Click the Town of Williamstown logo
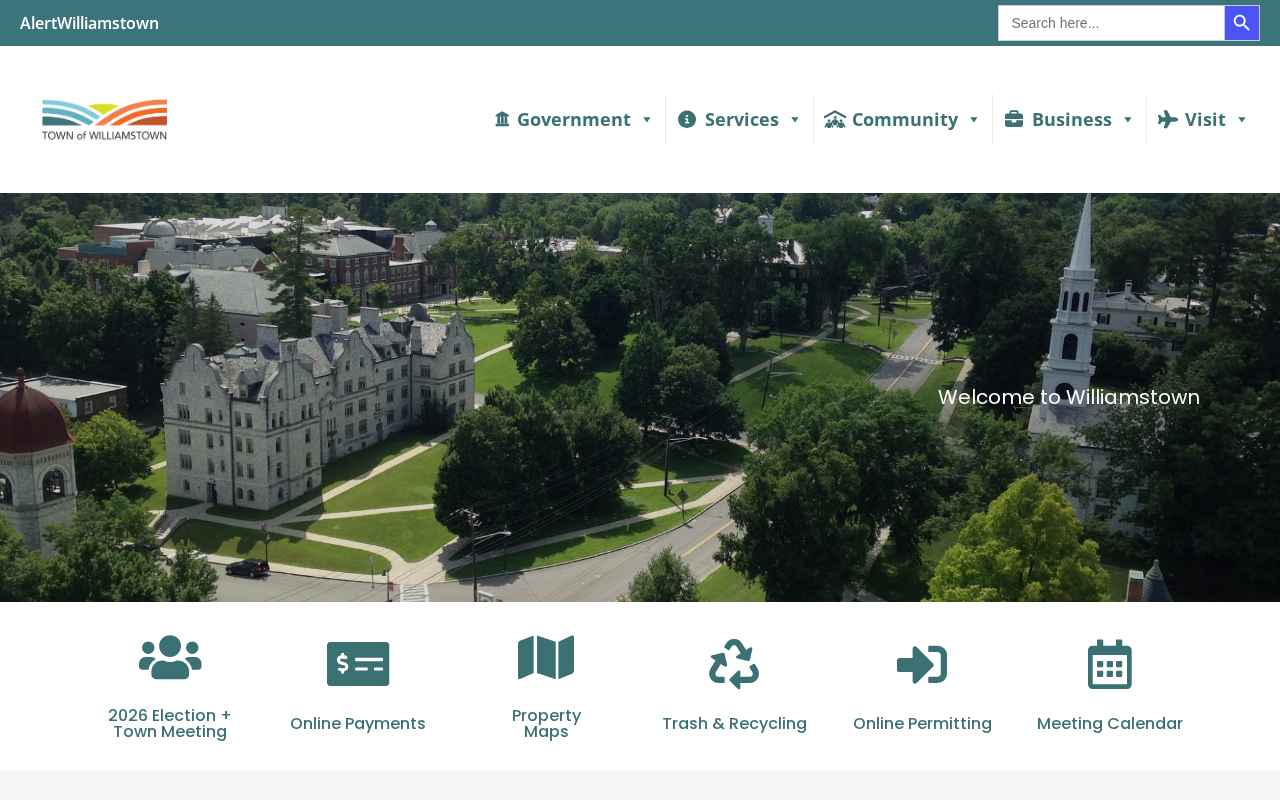 pos(104,120)
